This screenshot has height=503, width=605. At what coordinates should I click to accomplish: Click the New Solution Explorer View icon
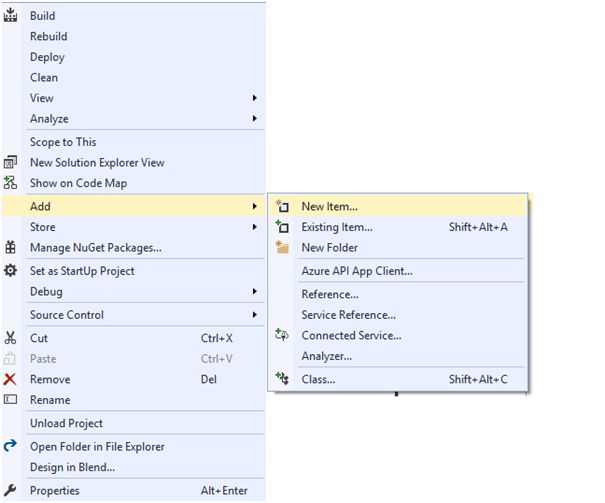[x=11, y=162]
